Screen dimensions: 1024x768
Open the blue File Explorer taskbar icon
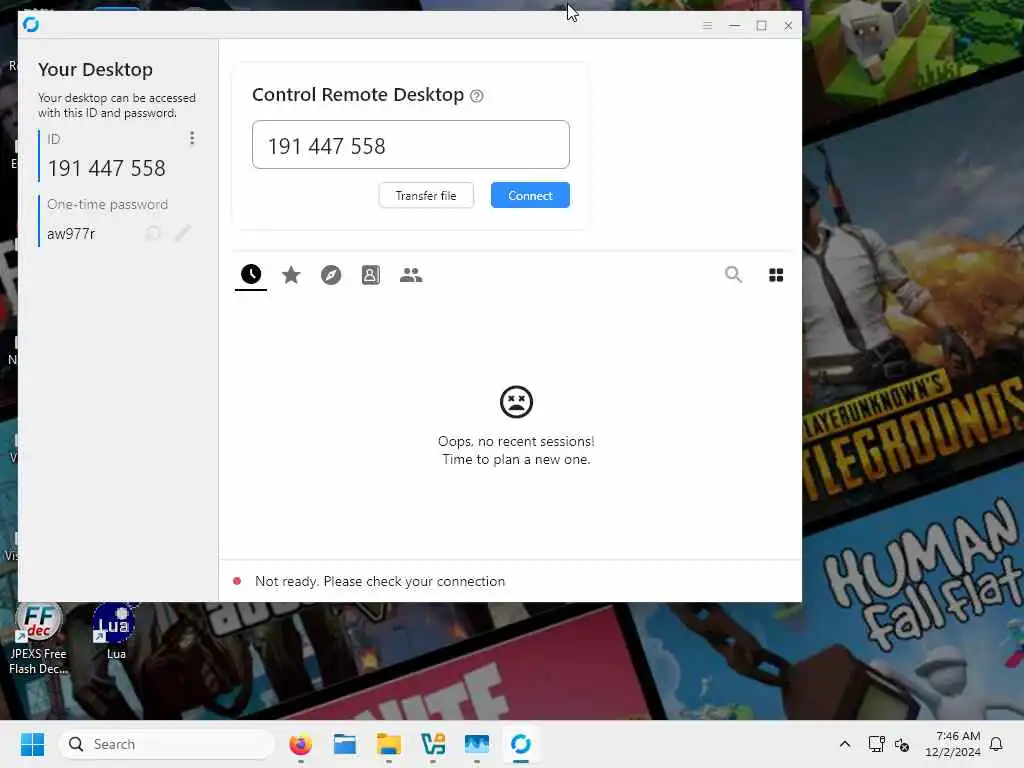tap(345, 744)
